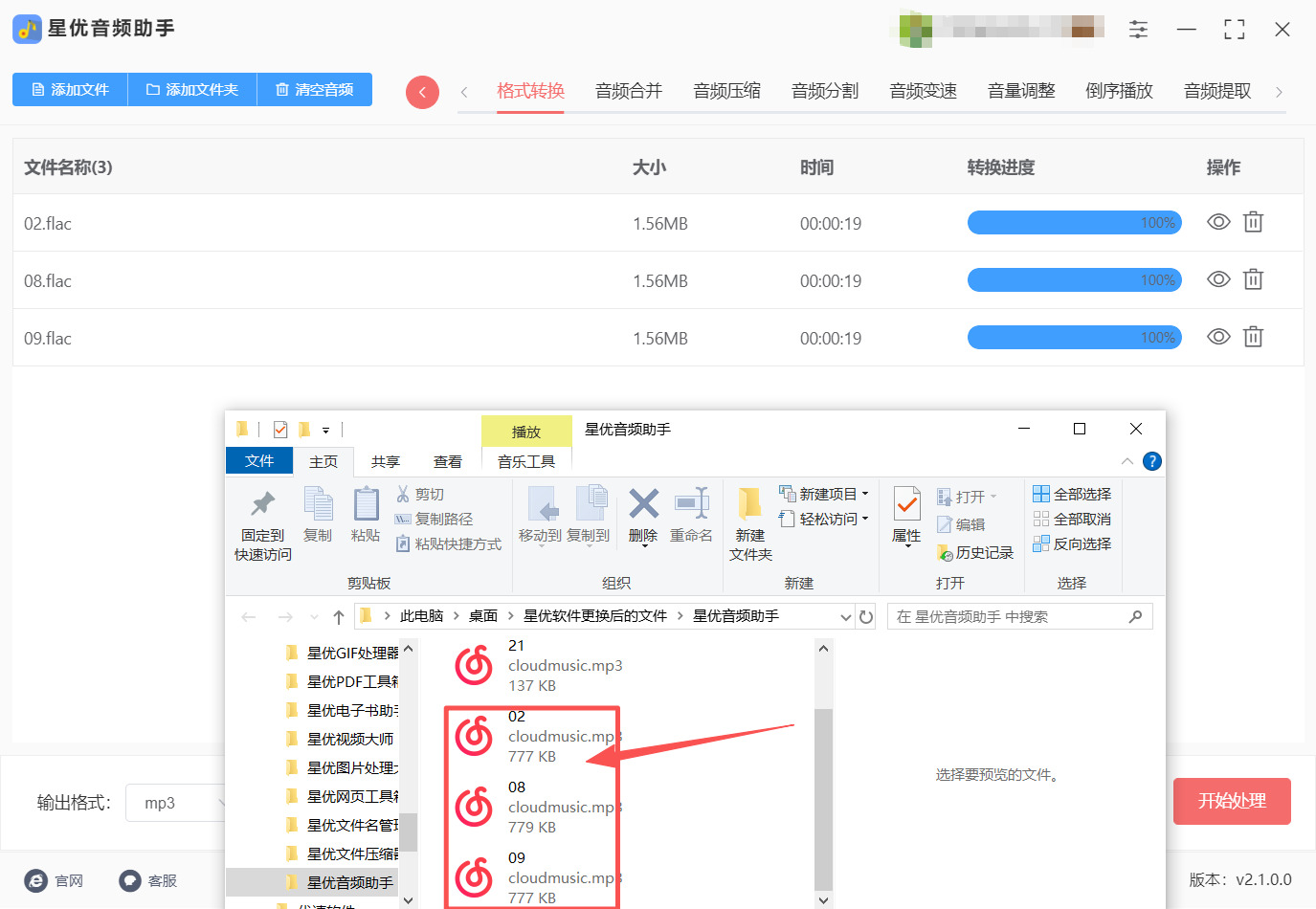Refresh the Explorer folder view
Viewport: 1316px width, 909px height.
pos(866,617)
